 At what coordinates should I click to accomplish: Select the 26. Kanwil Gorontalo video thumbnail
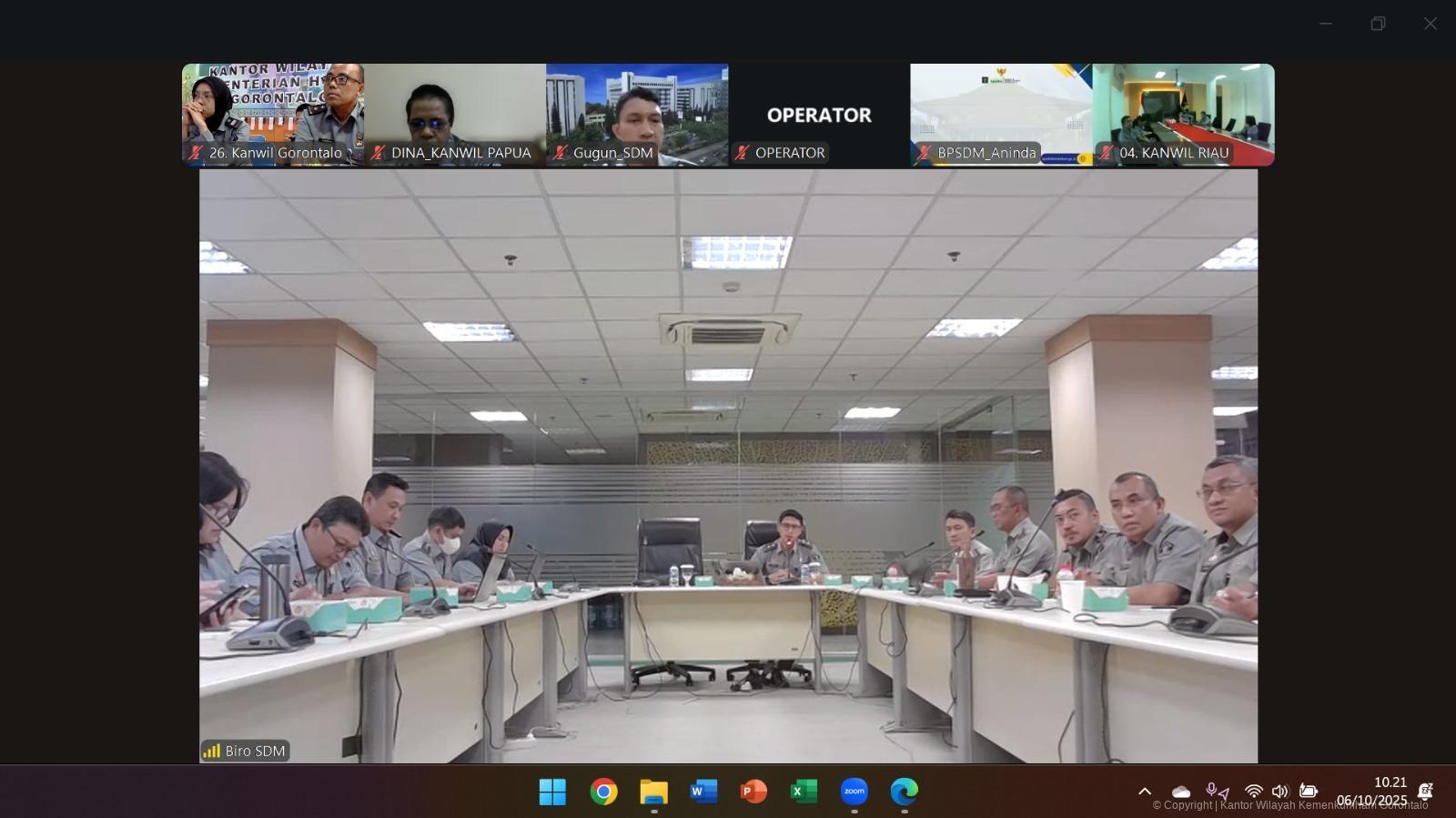pos(273,114)
